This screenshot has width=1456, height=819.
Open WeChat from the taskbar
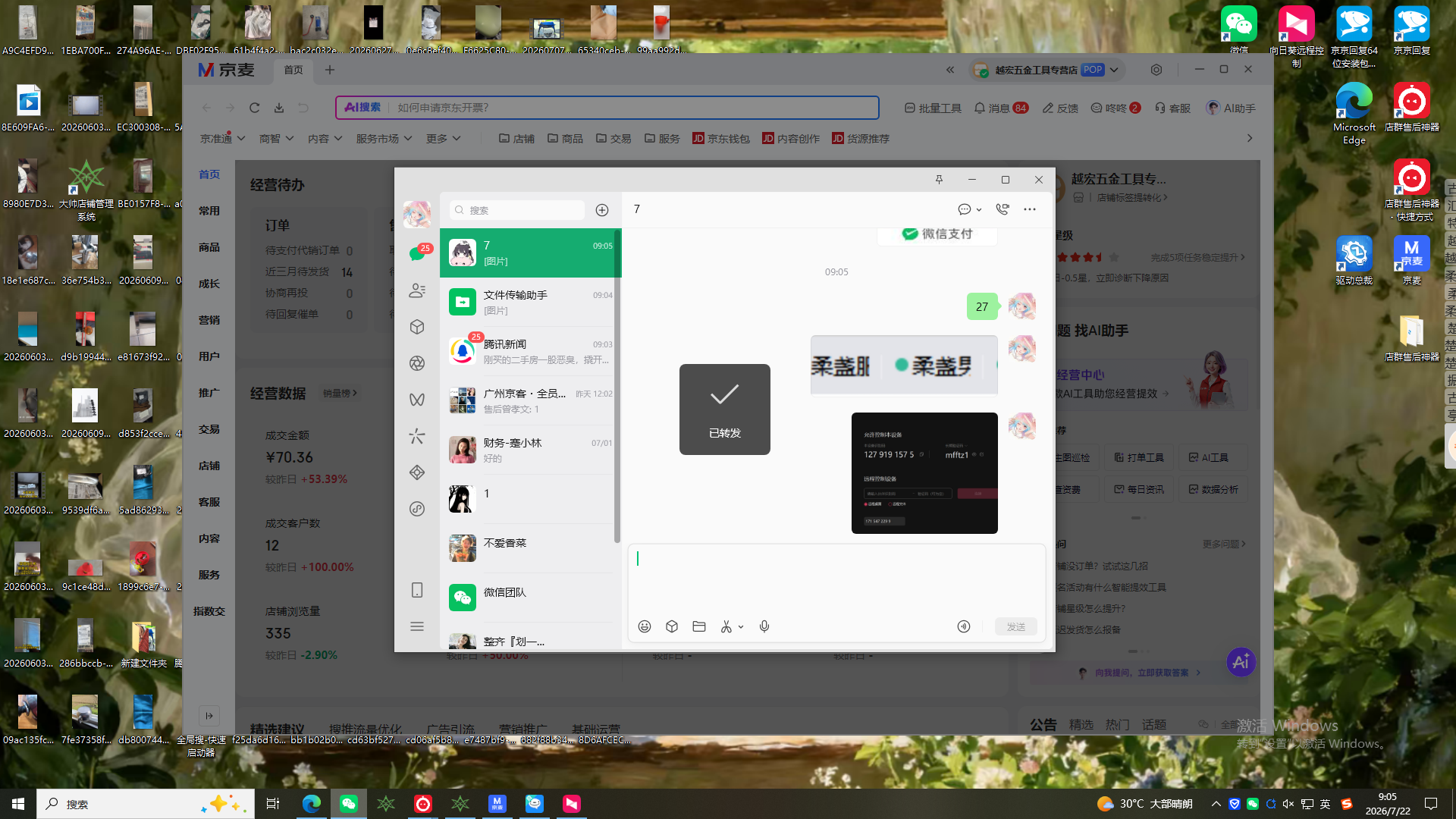click(x=349, y=804)
